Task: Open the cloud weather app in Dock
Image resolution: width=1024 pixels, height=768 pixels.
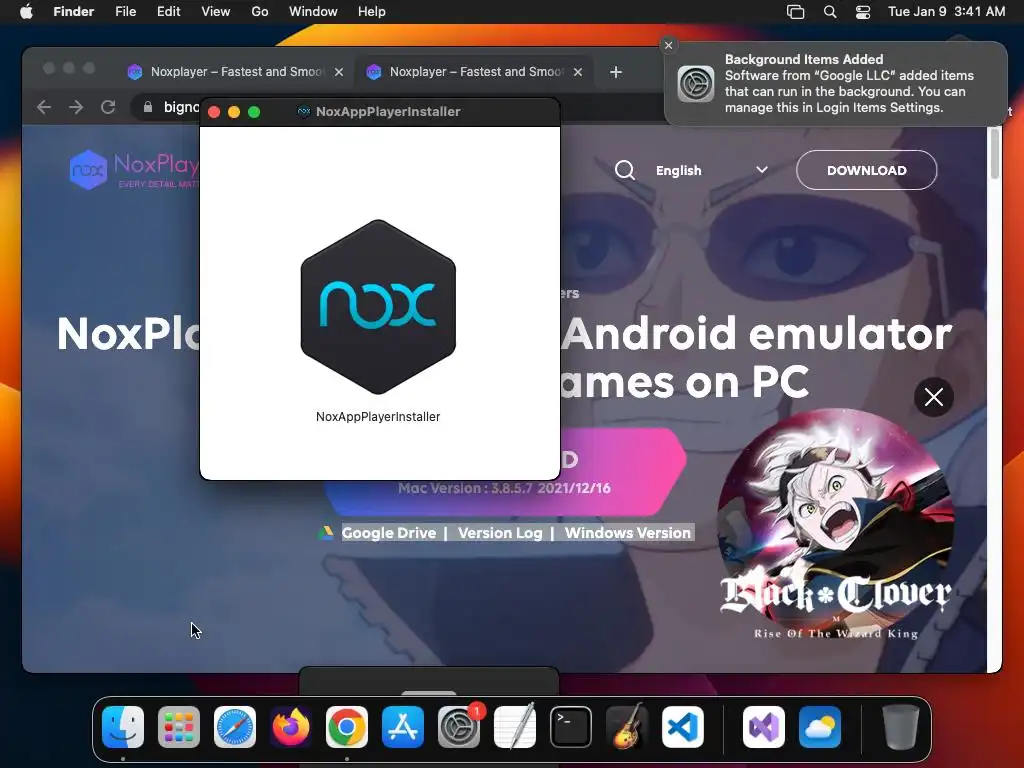Action: 820,727
